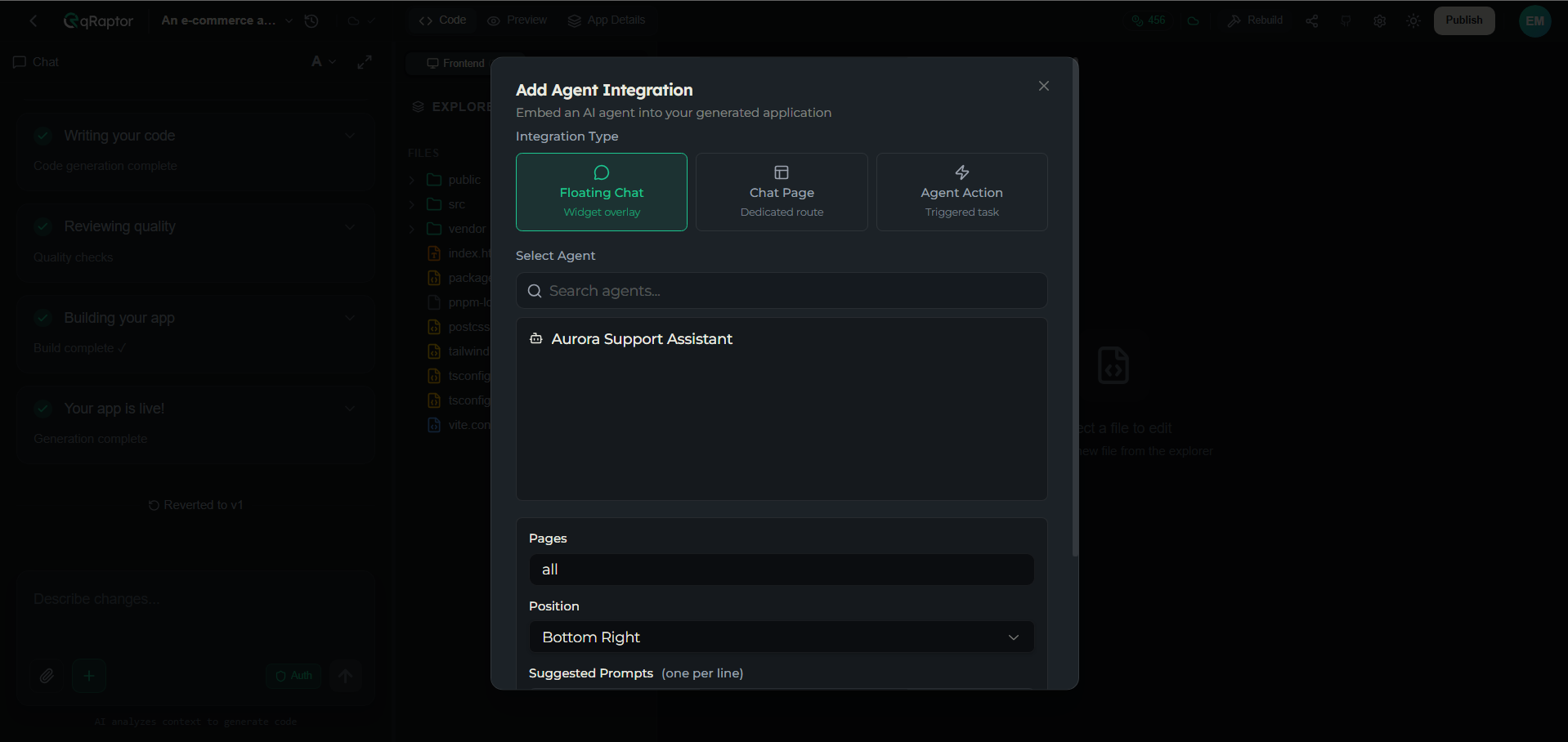Screen dimensions: 1568x742
Task: Click the Publish button
Action: click(1464, 20)
